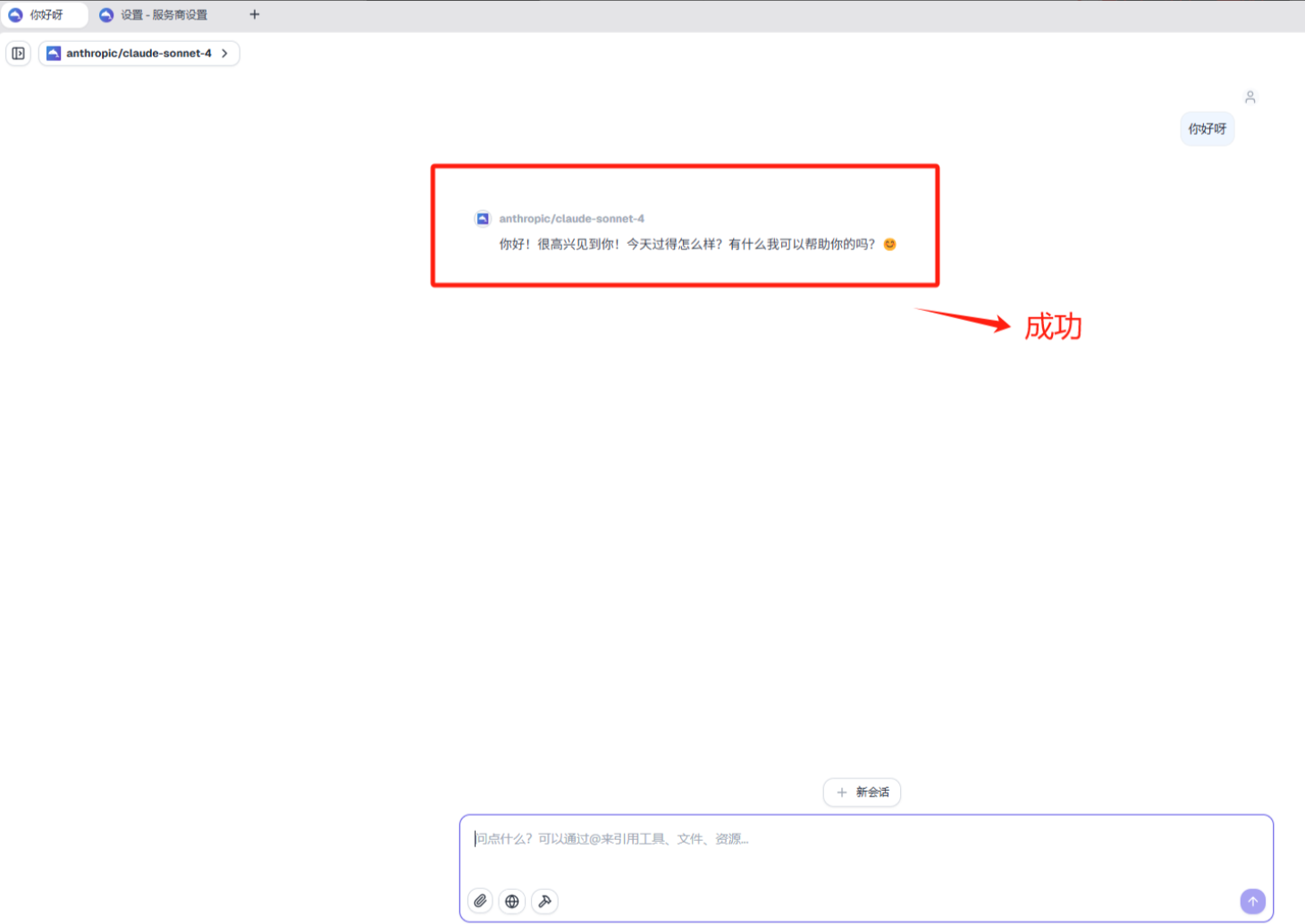Click the 你好呀 tab's app icon
1305x924 pixels.
pos(15,15)
